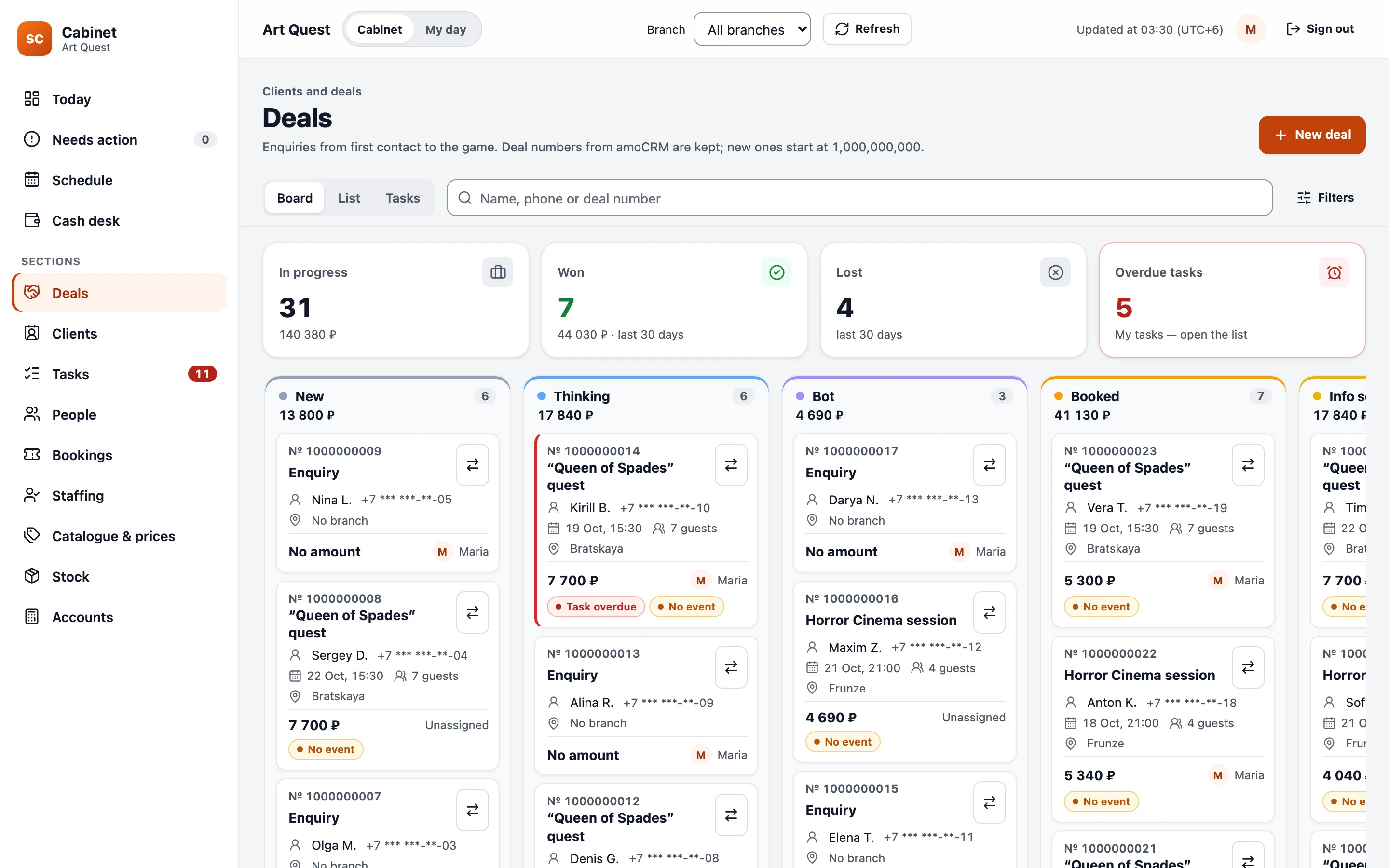
Task: Switch to the My day mode toggle
Action: click(x=446, y=29)
